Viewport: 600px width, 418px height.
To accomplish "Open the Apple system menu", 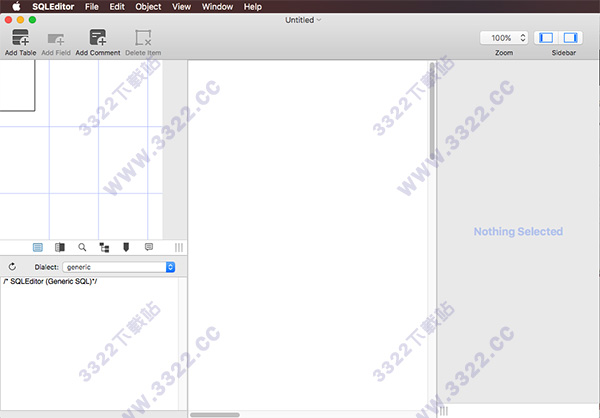I will (x=16, y=6).
